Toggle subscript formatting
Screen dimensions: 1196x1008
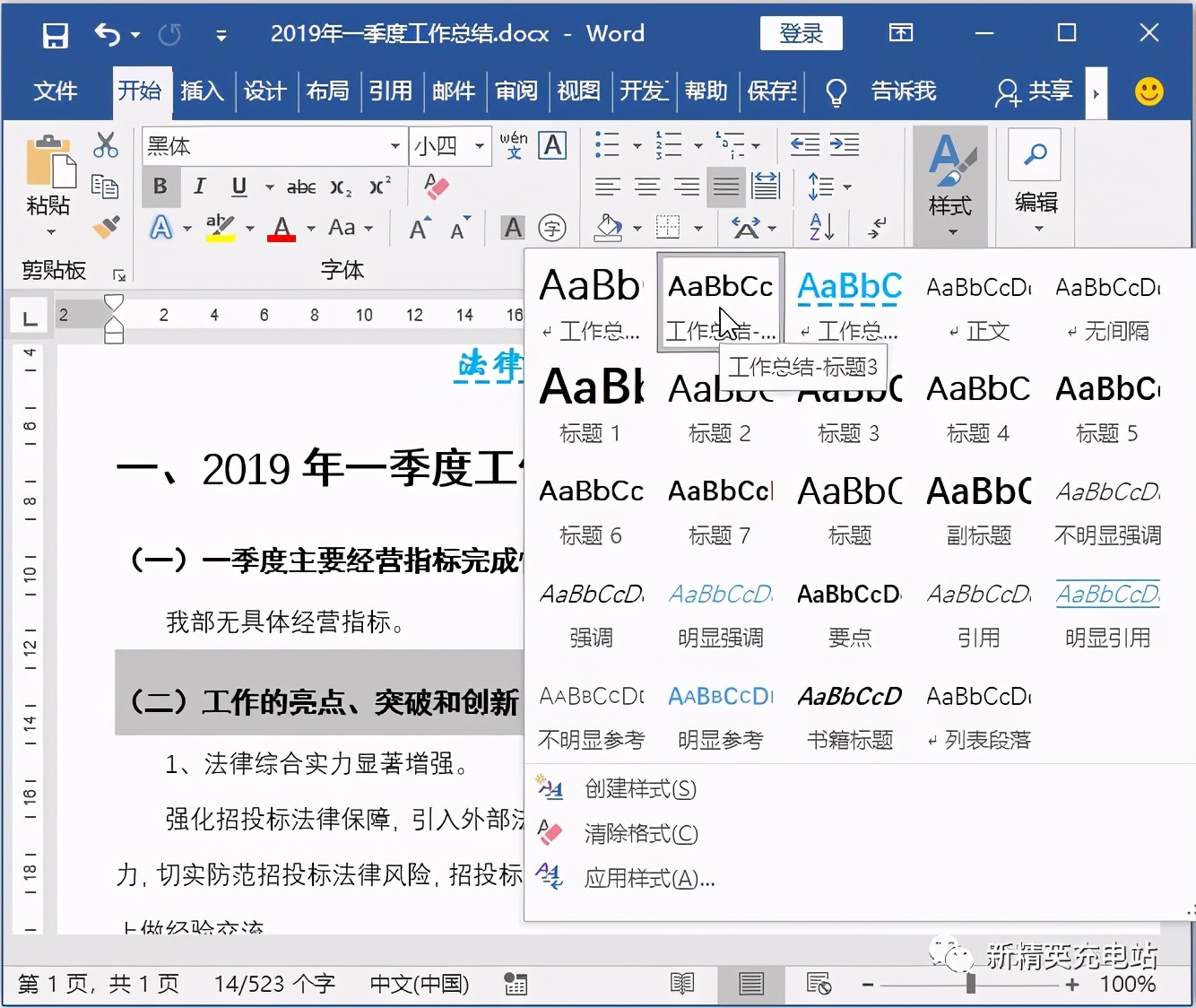[341, 187]
